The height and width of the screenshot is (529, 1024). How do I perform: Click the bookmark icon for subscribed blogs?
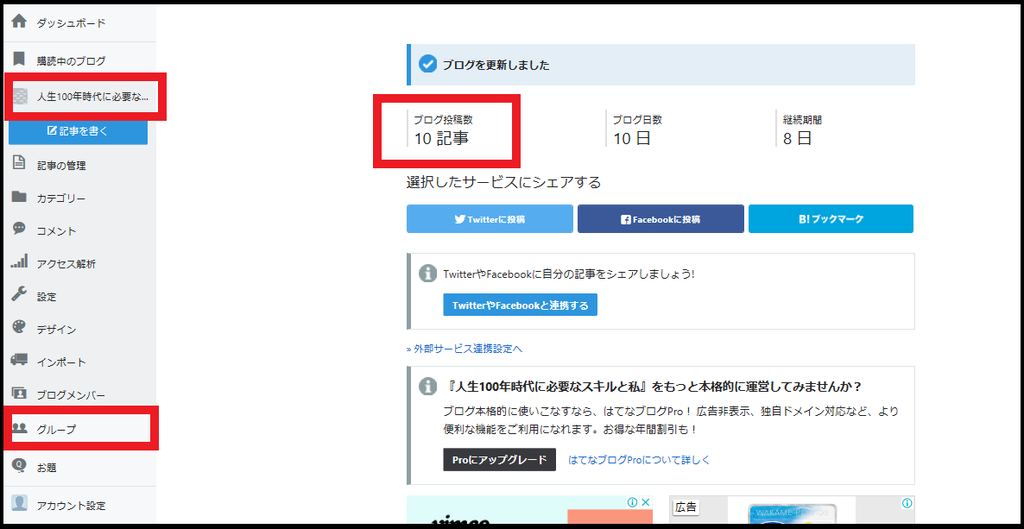[20, 59]
